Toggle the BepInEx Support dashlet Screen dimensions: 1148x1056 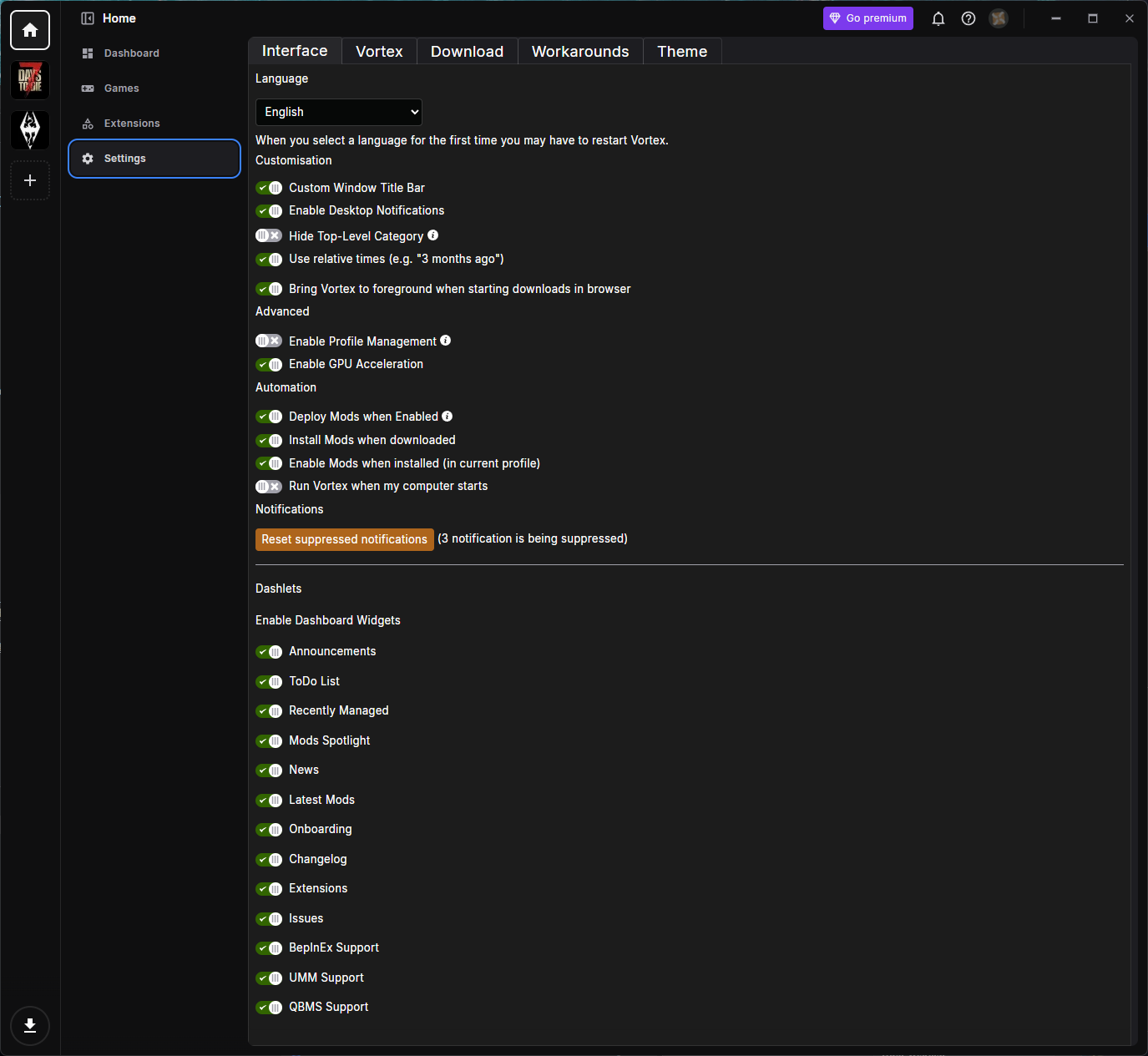point(269,947)
